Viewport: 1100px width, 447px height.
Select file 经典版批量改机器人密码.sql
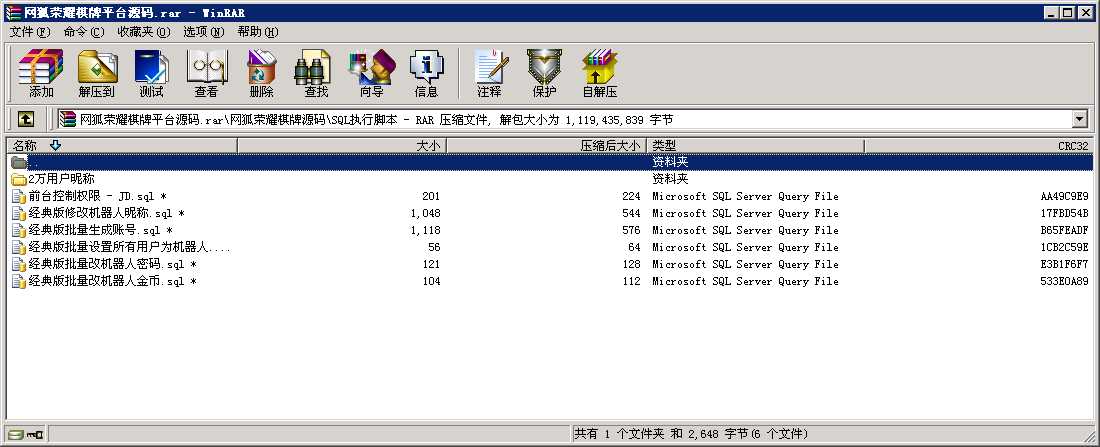(x=112, y=264)
